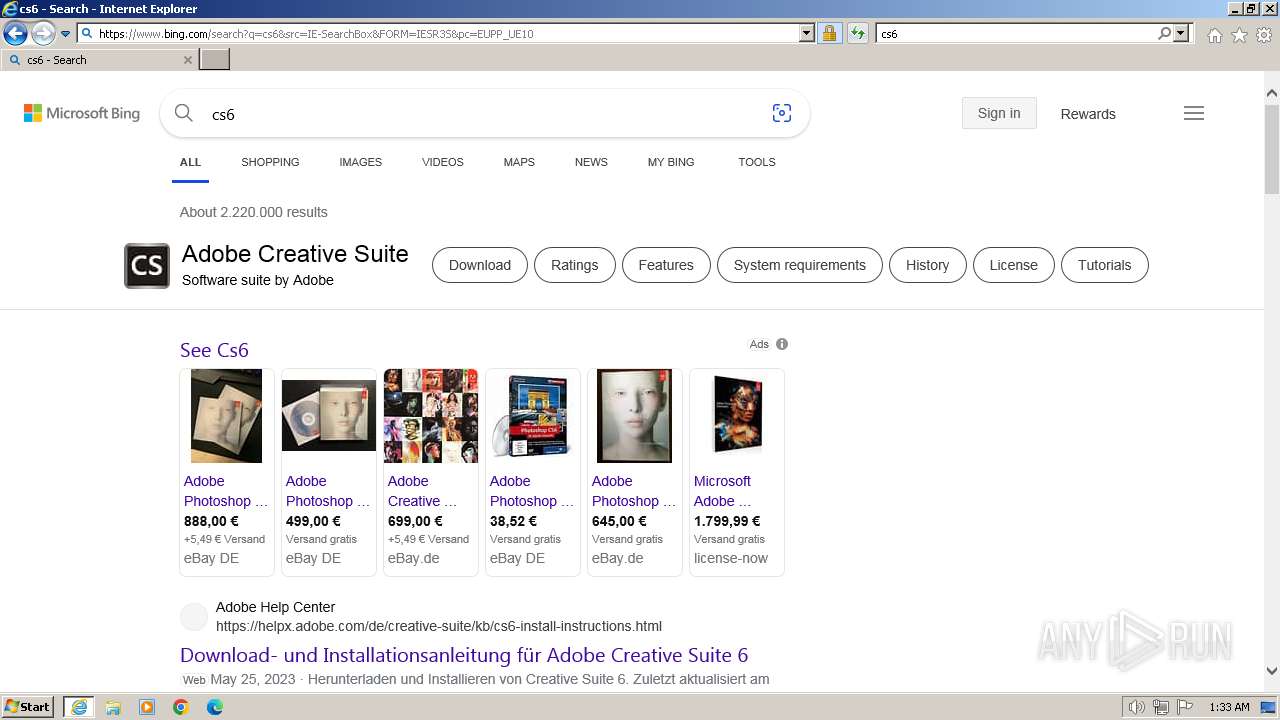
Task: Select the ALL results tab
Action: tap(190, 162)
